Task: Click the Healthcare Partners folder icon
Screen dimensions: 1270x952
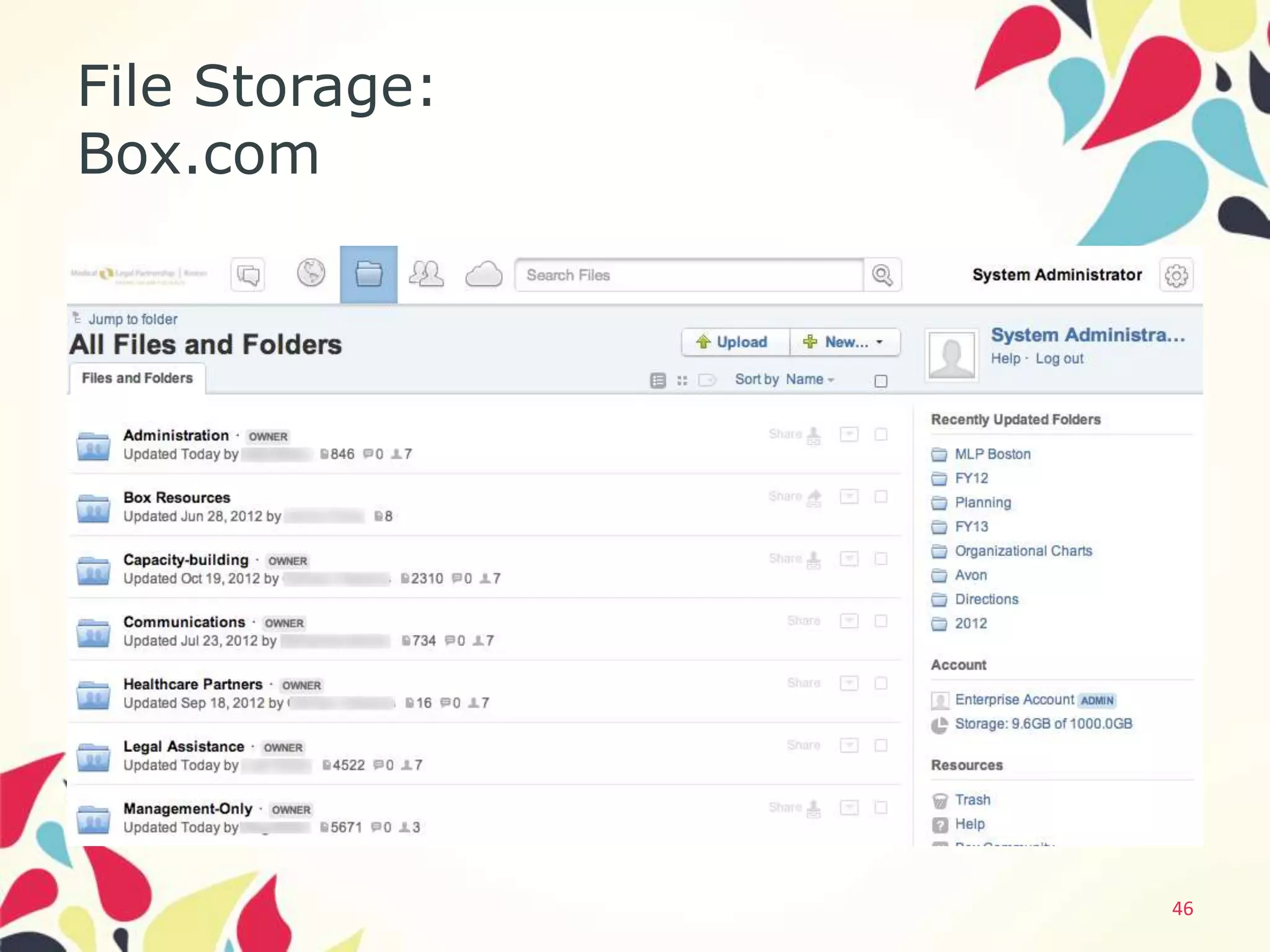Action: (94, 694)
